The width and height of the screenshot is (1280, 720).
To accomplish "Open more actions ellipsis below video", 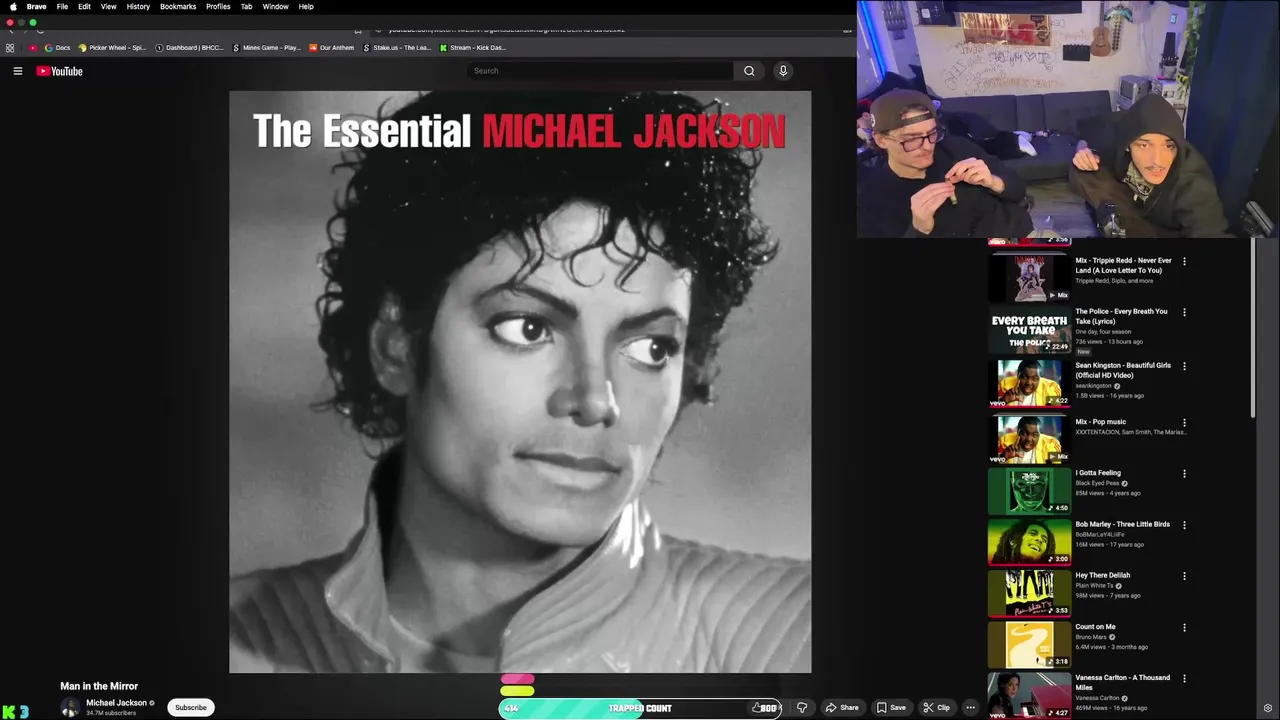I will tap(970, 708).
